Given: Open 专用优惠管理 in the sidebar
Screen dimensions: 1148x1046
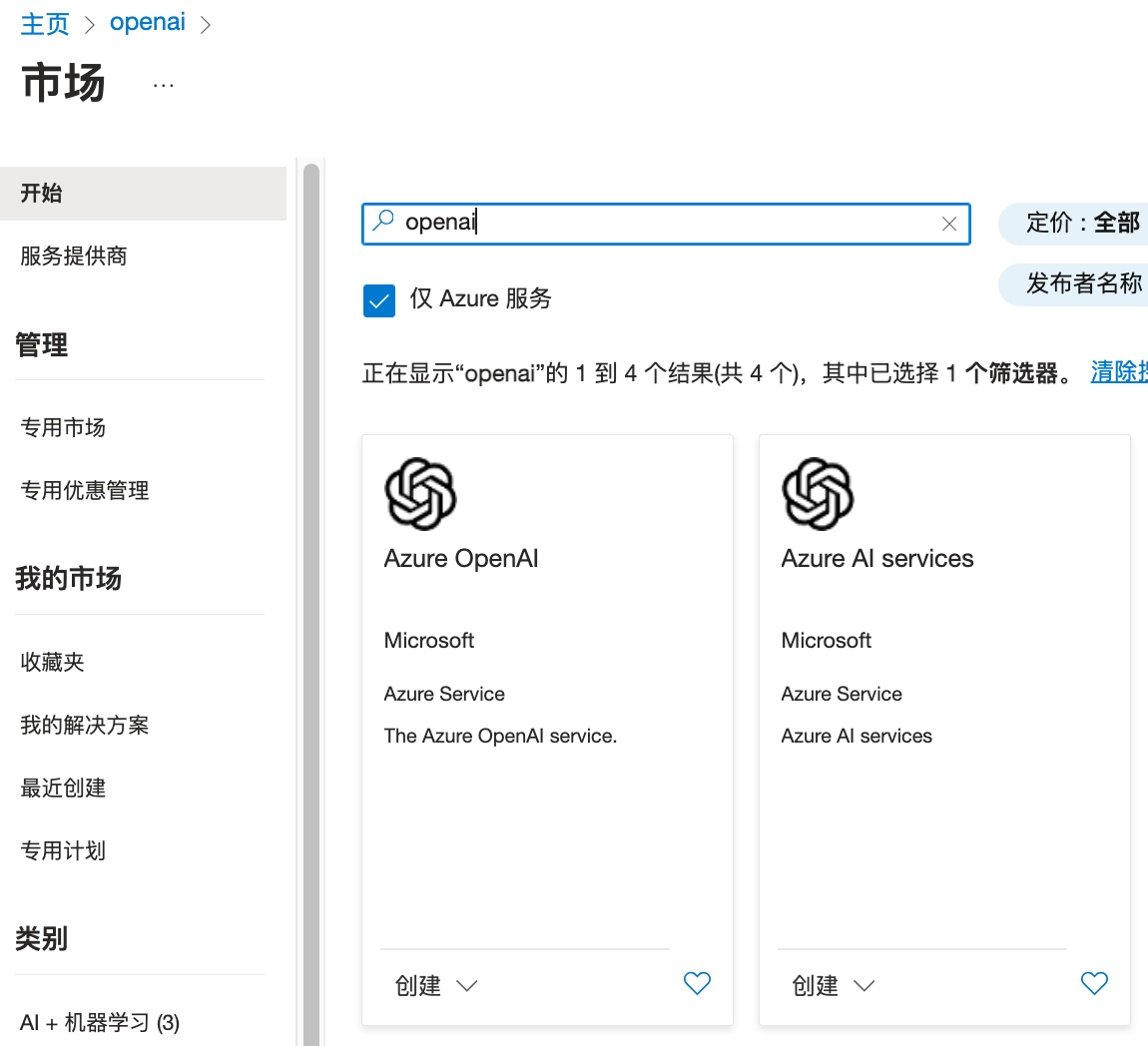Looking at the screenshot, I should [85, 490].
